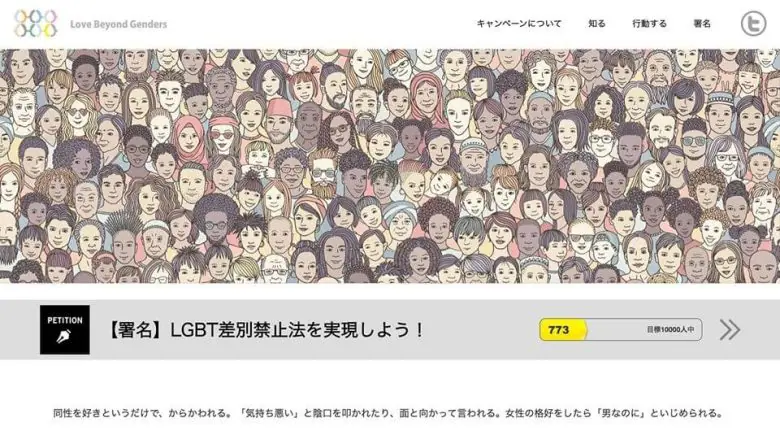Viewport: 780px width, 431px height.
Task: Click the word PETITION on black badge
Action: point(65,321)
